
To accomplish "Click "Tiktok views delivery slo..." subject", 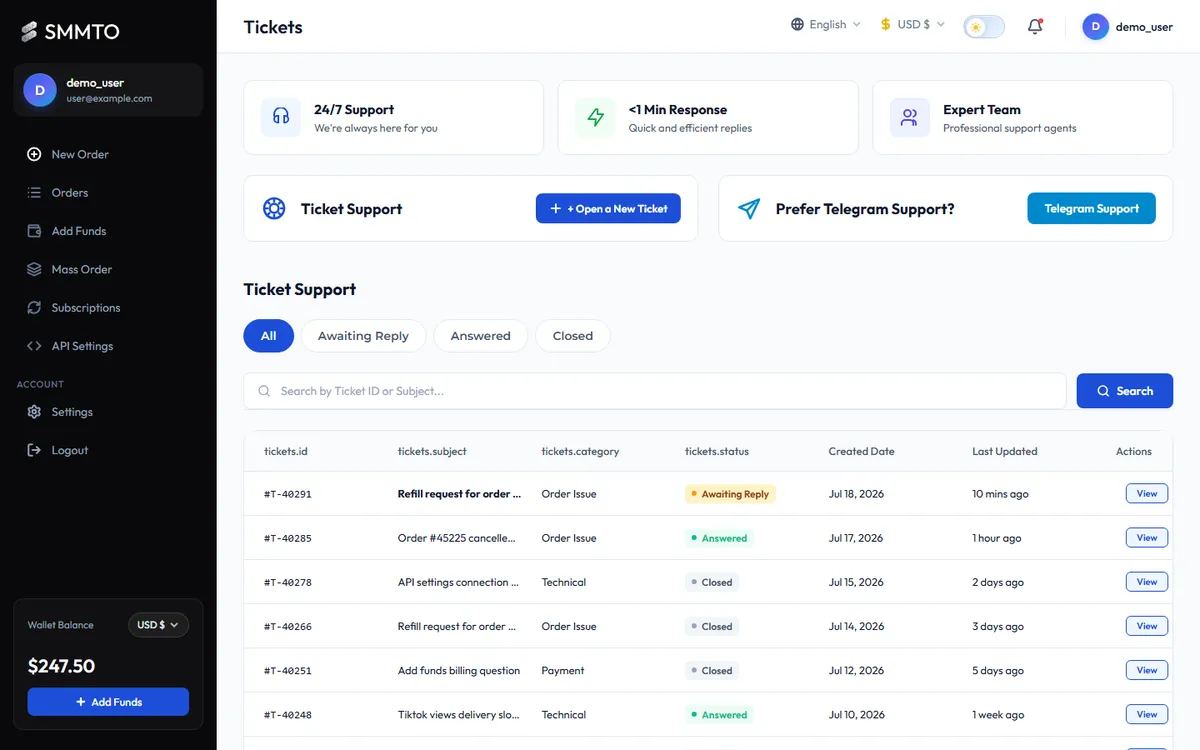I will [x=458, y=715].
